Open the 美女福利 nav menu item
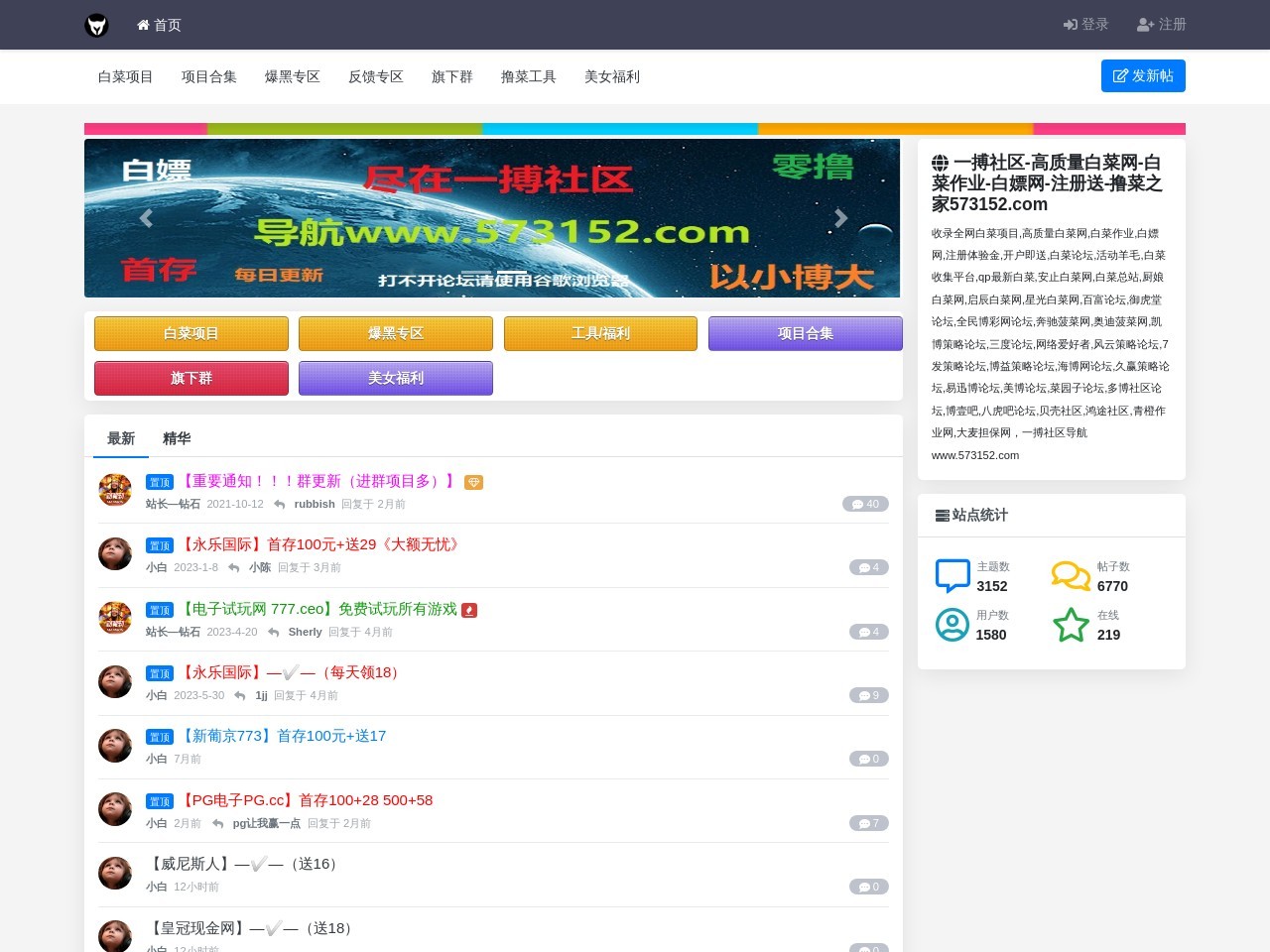Screen dimensions: 1270x952 [x=612, y=76]
